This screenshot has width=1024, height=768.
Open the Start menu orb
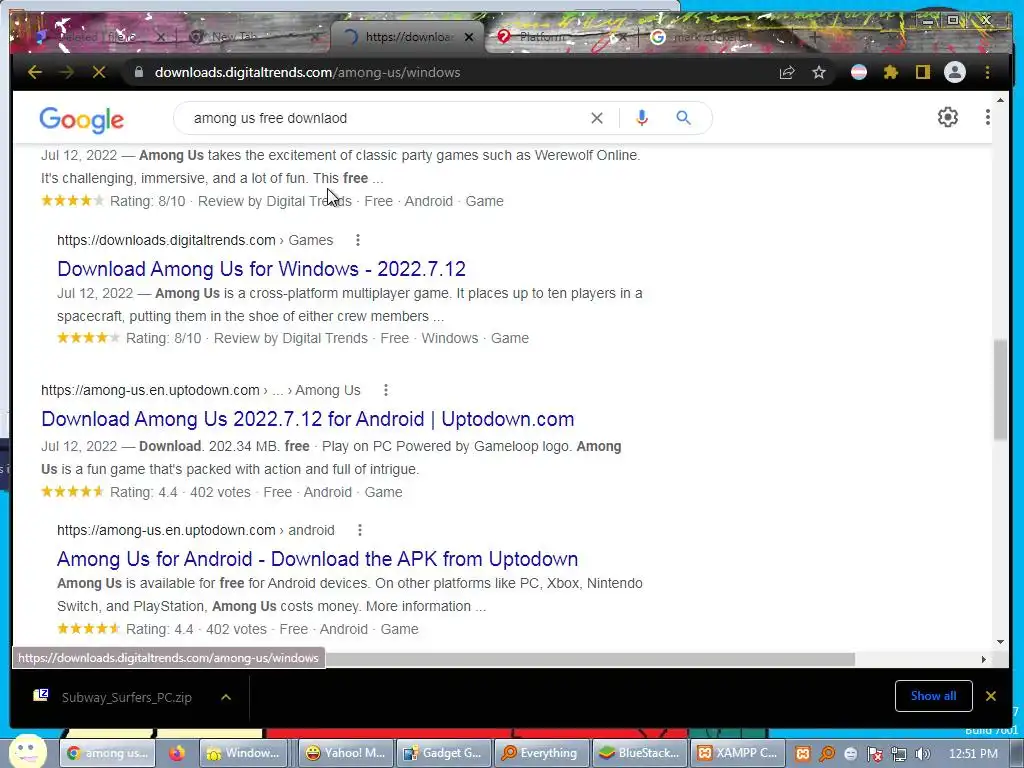[26, 751]
